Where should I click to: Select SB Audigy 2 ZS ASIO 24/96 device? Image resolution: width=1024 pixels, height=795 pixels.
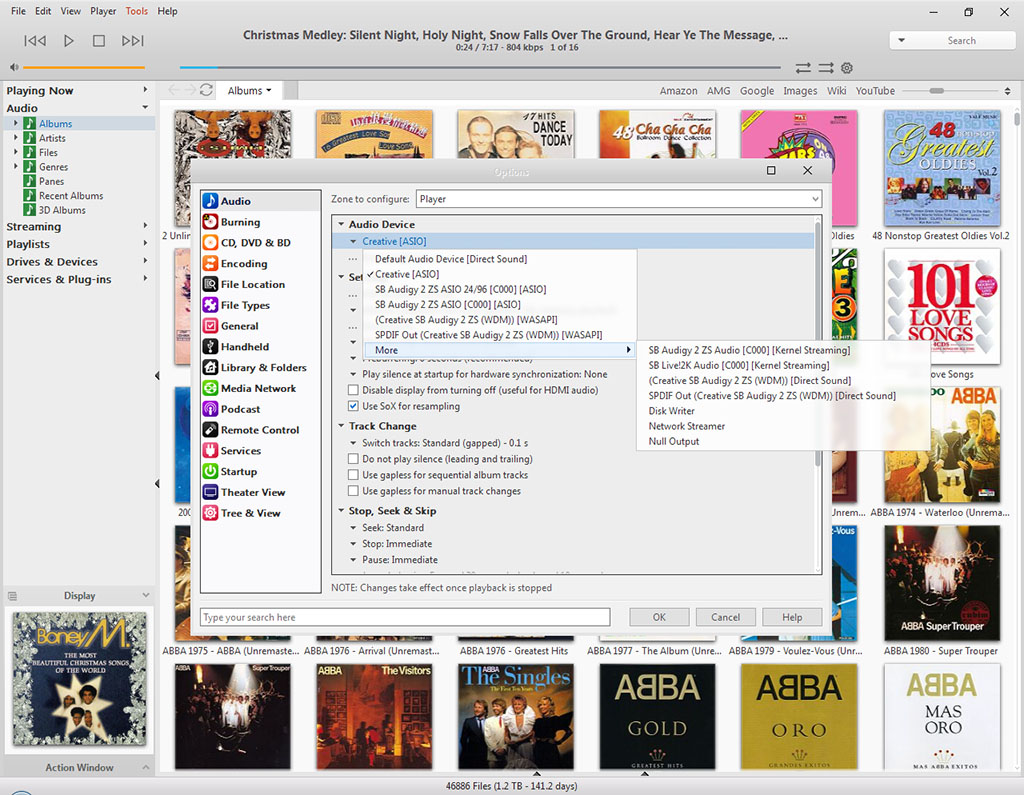pos(460,289)
